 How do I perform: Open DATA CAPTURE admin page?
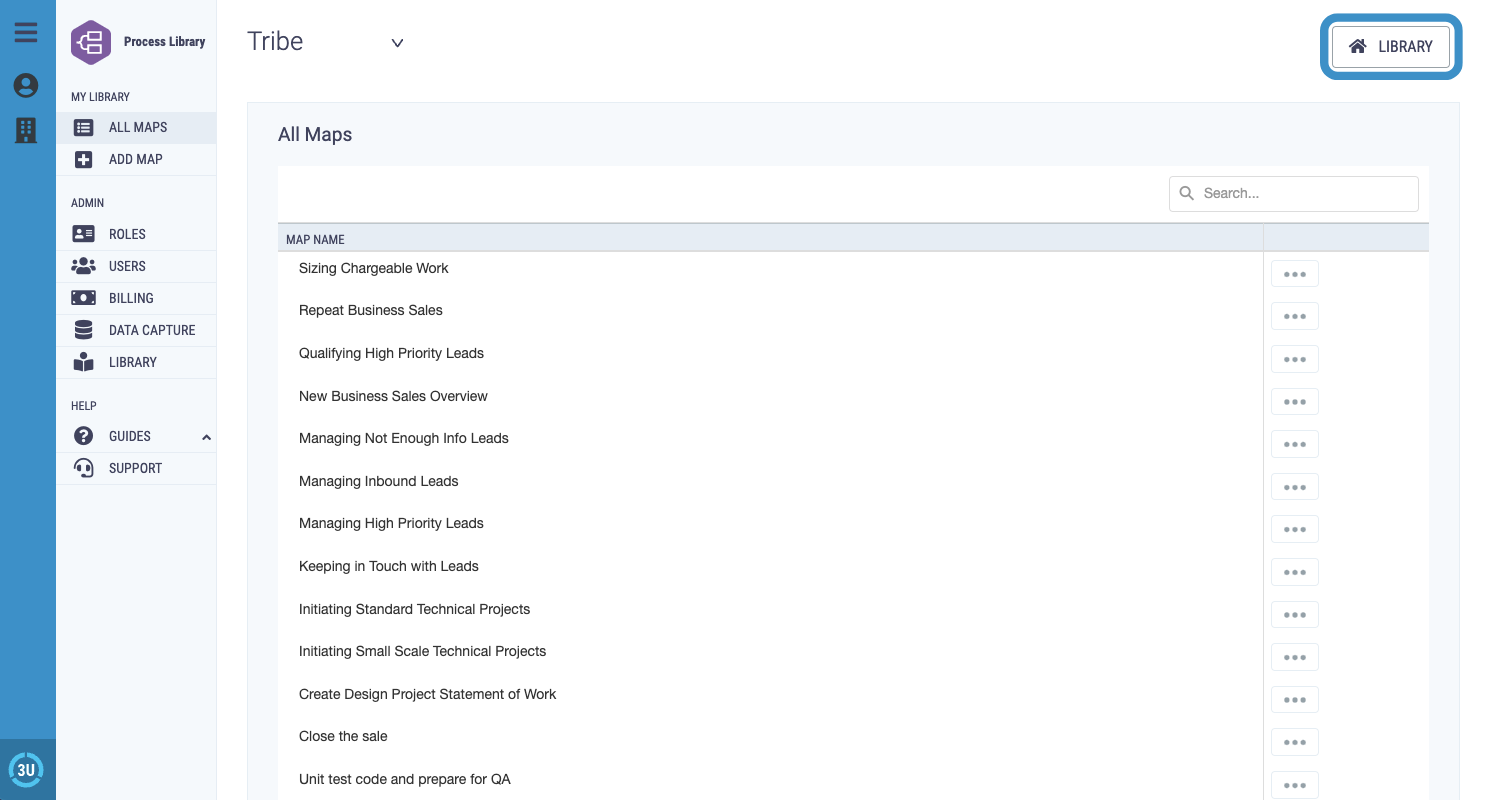[x=136, y=330]
